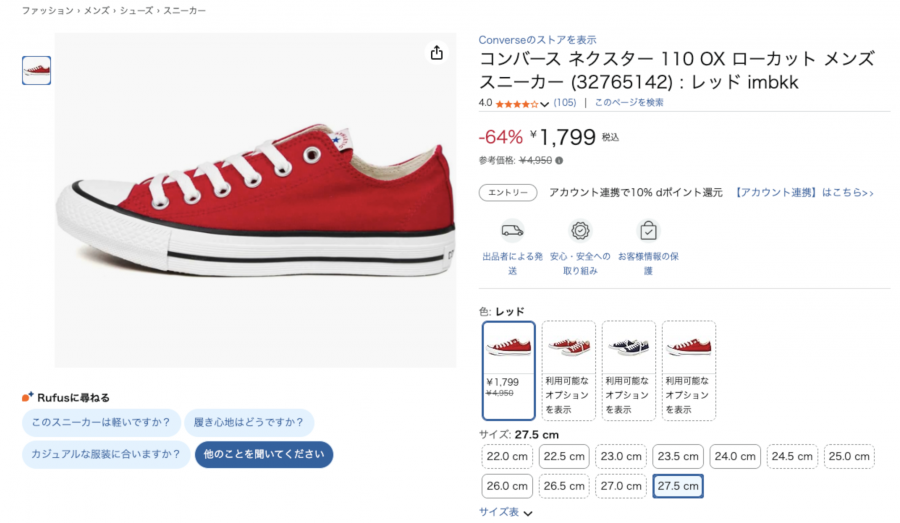900x523 pixels.
Task: Click the customer information protection bag icon
Action: (648, 231)
